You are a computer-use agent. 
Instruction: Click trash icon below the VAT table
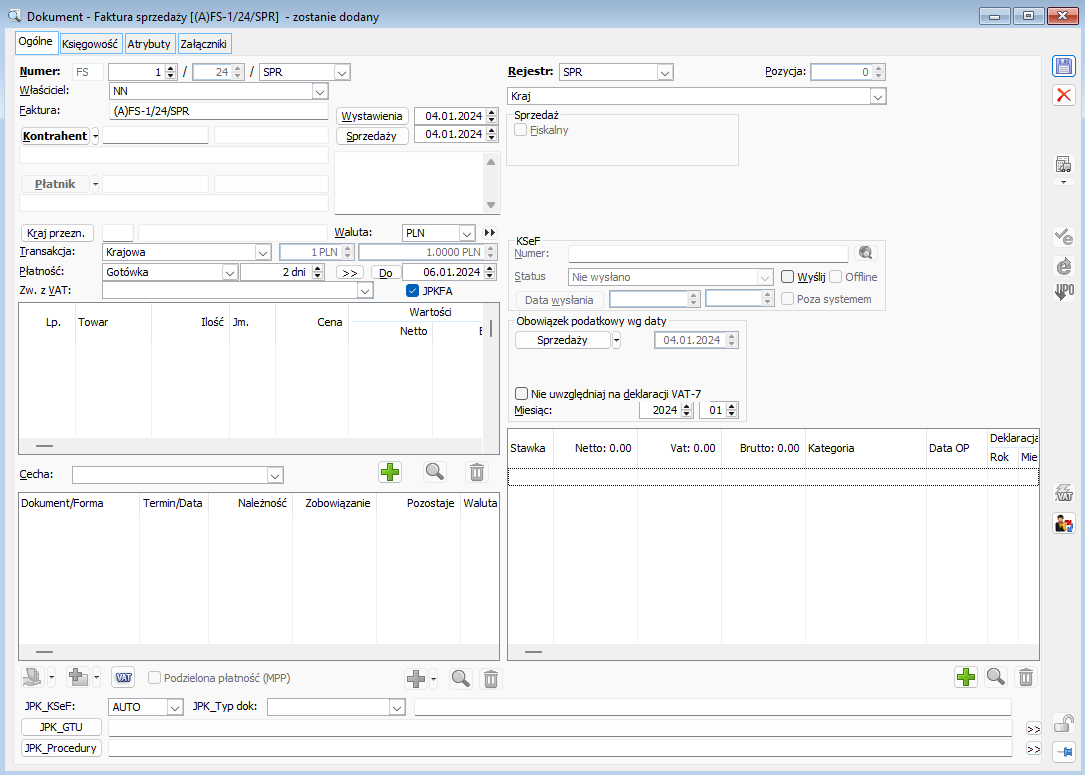click(x=1026, y=677)
